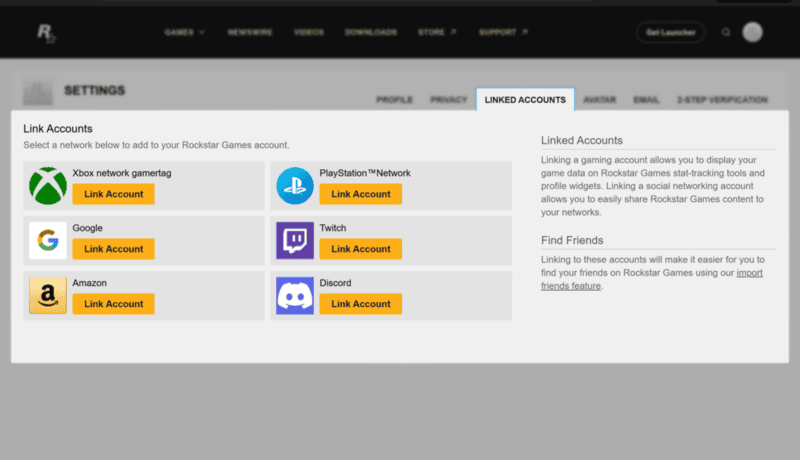The image size is (800, 460).
Task: Click the Twitch logo icon
Action: tap(295, 241)
